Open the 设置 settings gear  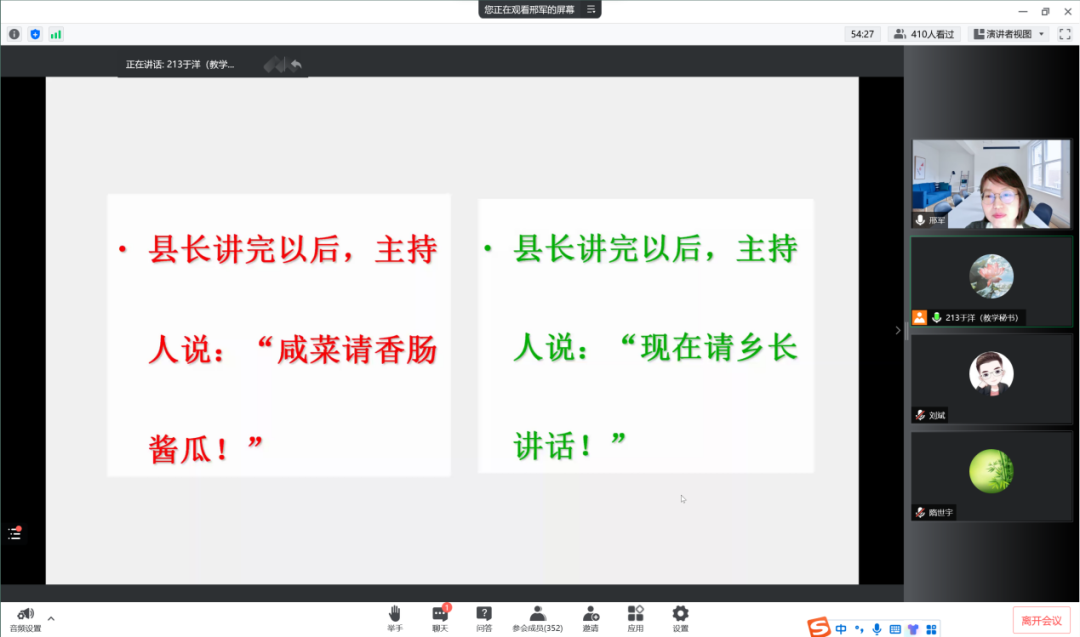(x=680, y=618)
